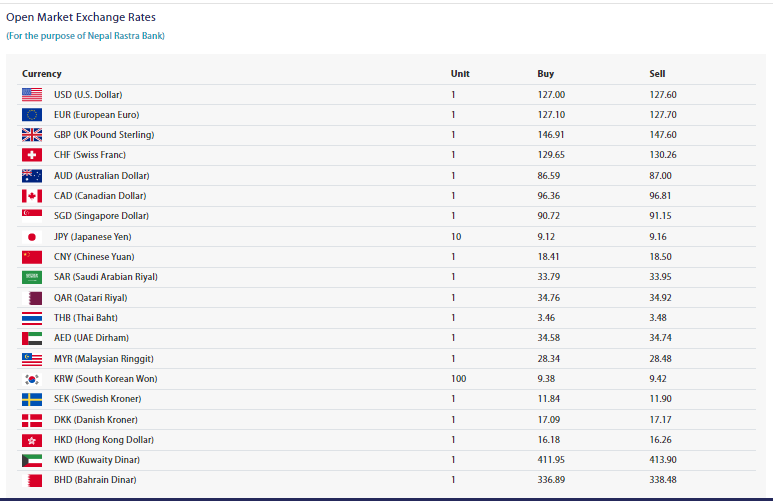Image resolution: width=773 pixels, height=501 pixels.
Task: Click the Japanese flag icon
Action: click(32, 237)
